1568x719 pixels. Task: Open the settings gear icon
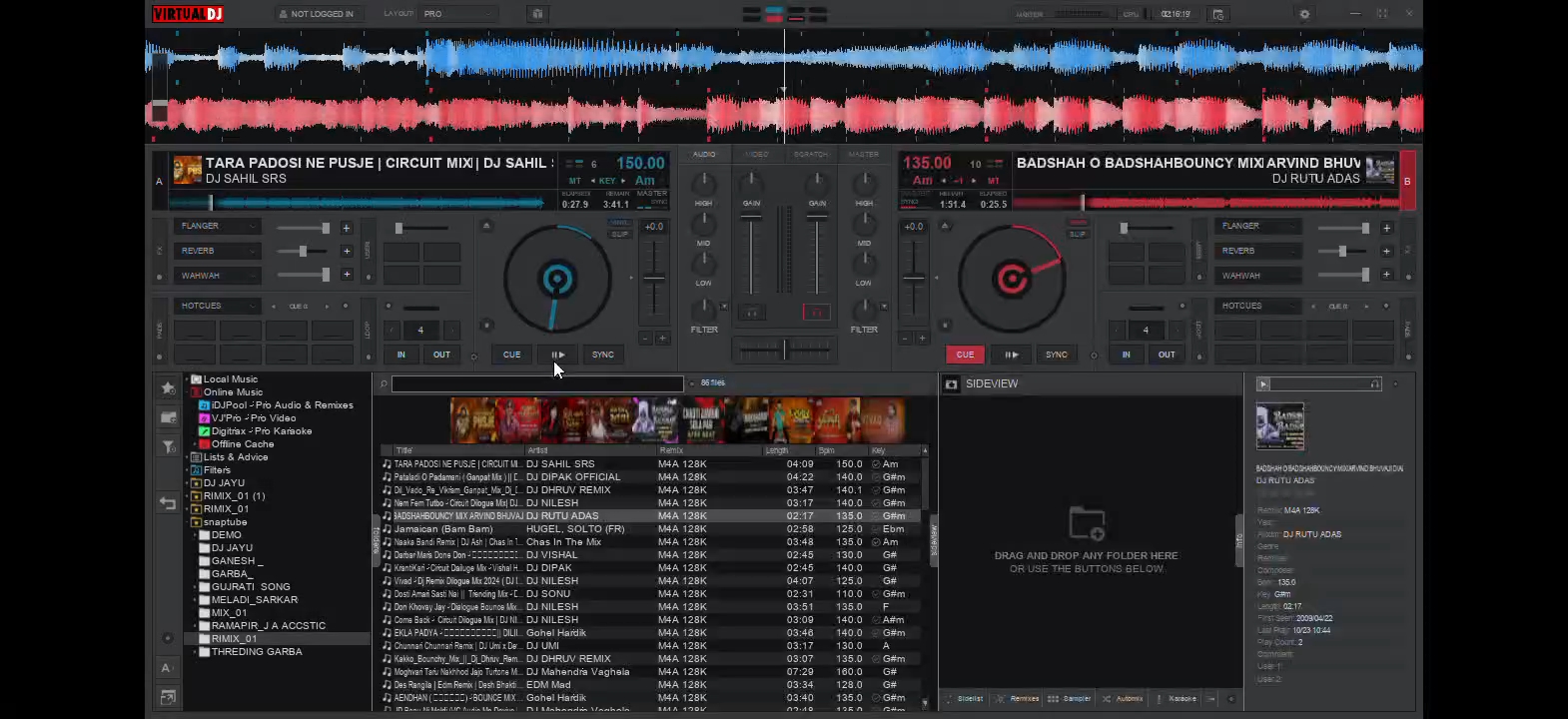click(1304, 14)
